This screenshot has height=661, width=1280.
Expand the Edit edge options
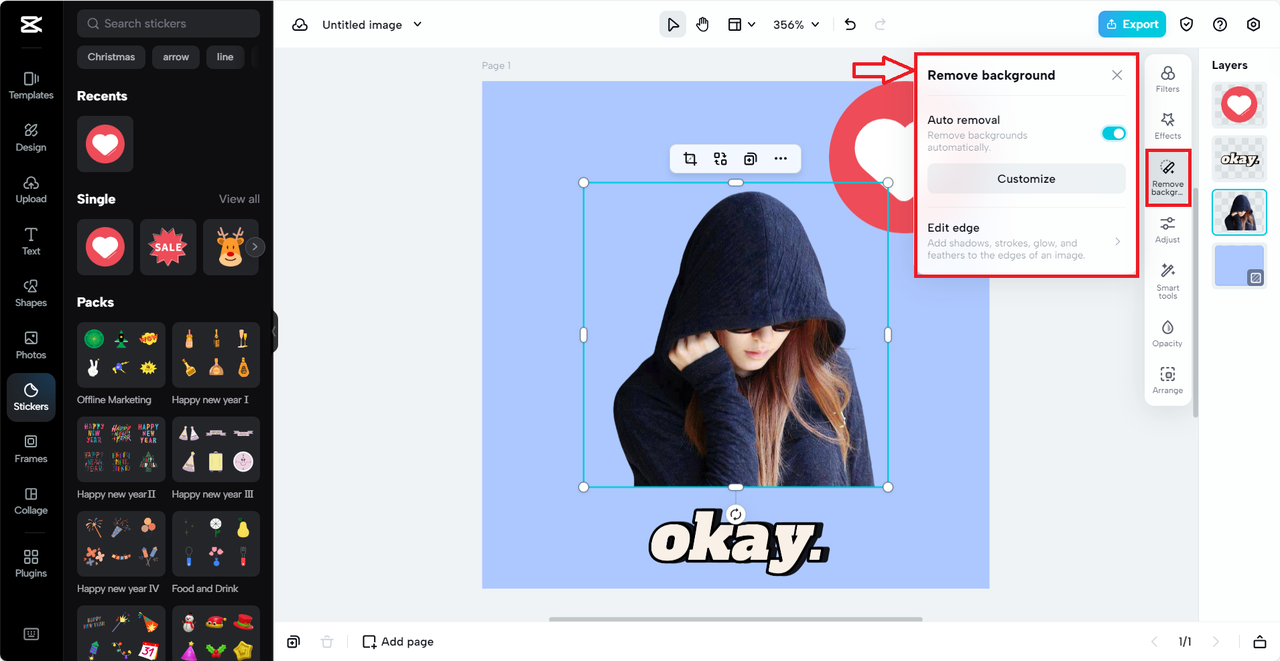coord(1026,241)
